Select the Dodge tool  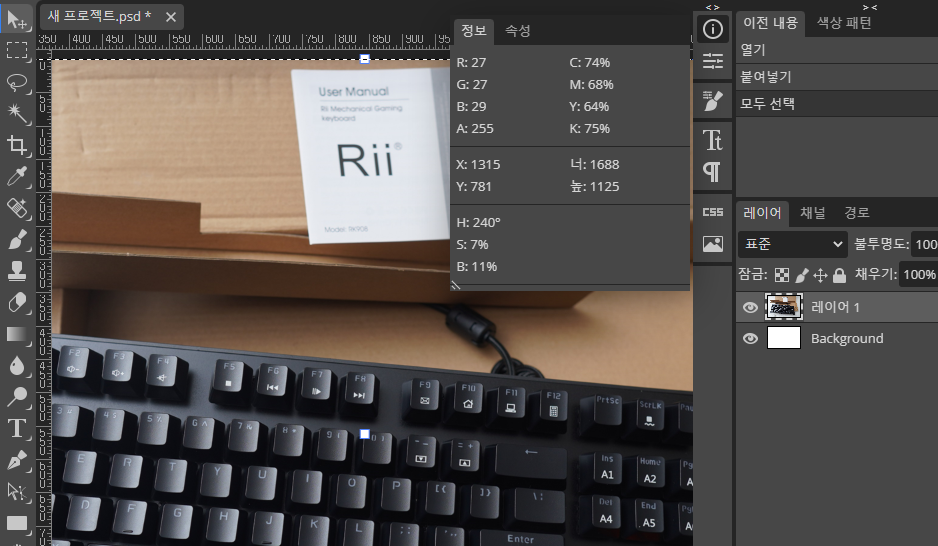click(x=17, y=396)
